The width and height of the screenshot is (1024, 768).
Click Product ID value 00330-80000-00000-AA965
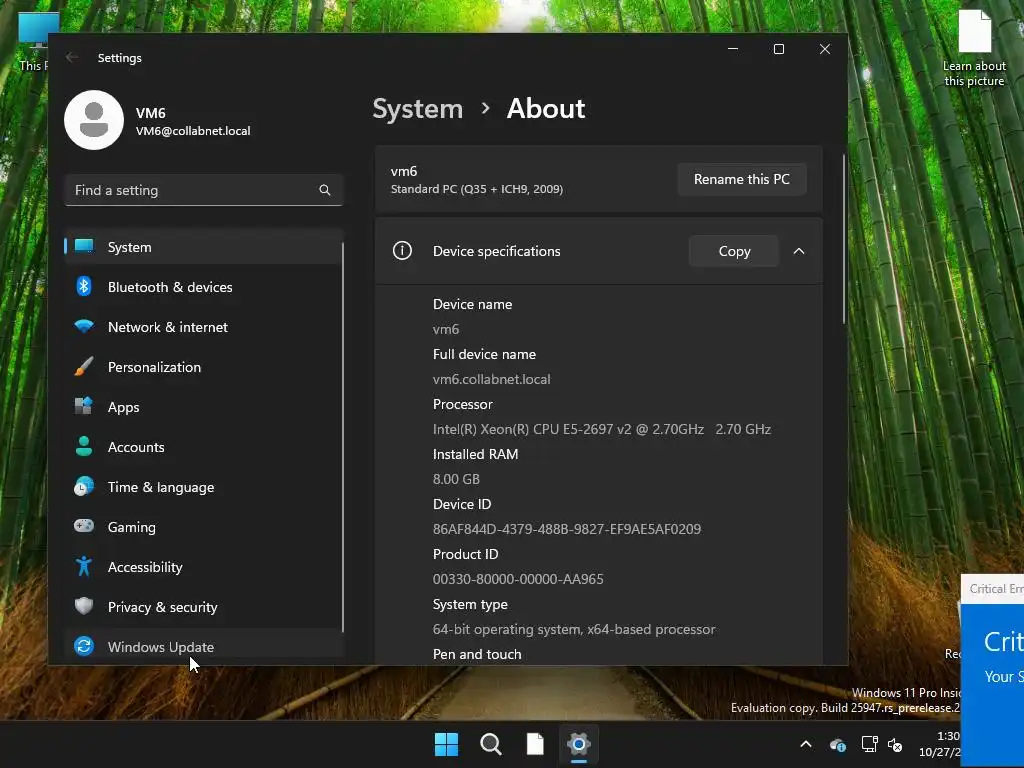click(518, 579)
